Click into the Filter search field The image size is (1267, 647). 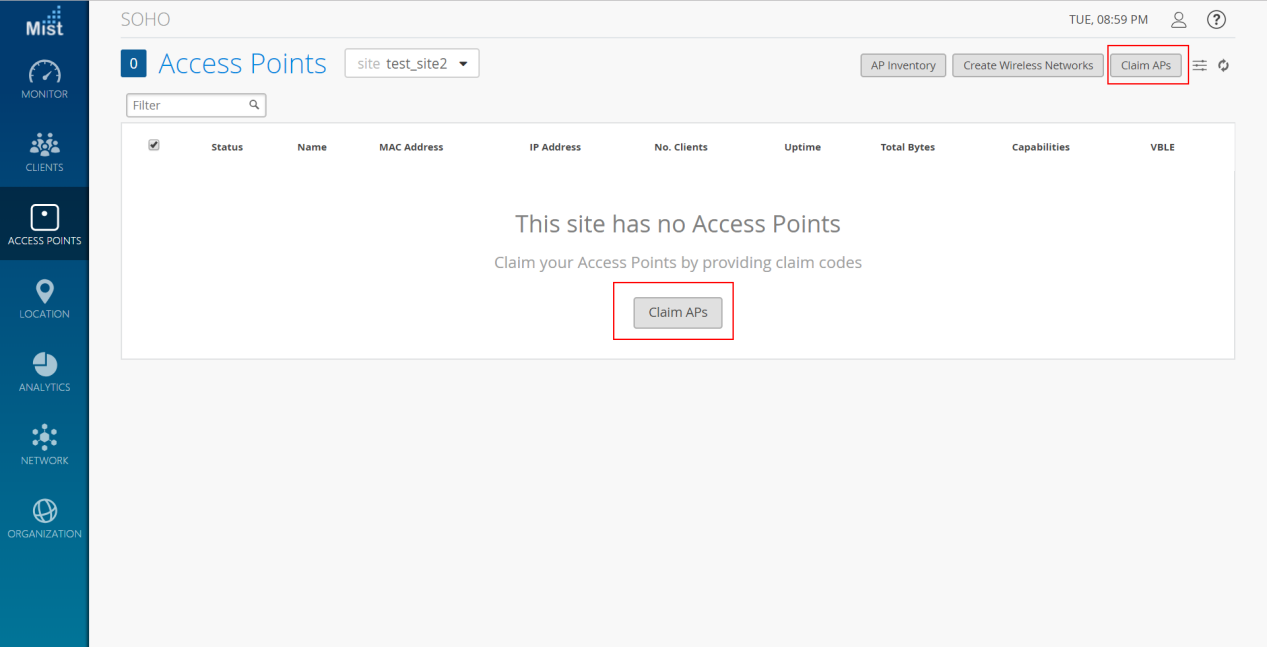click(196, 105)
